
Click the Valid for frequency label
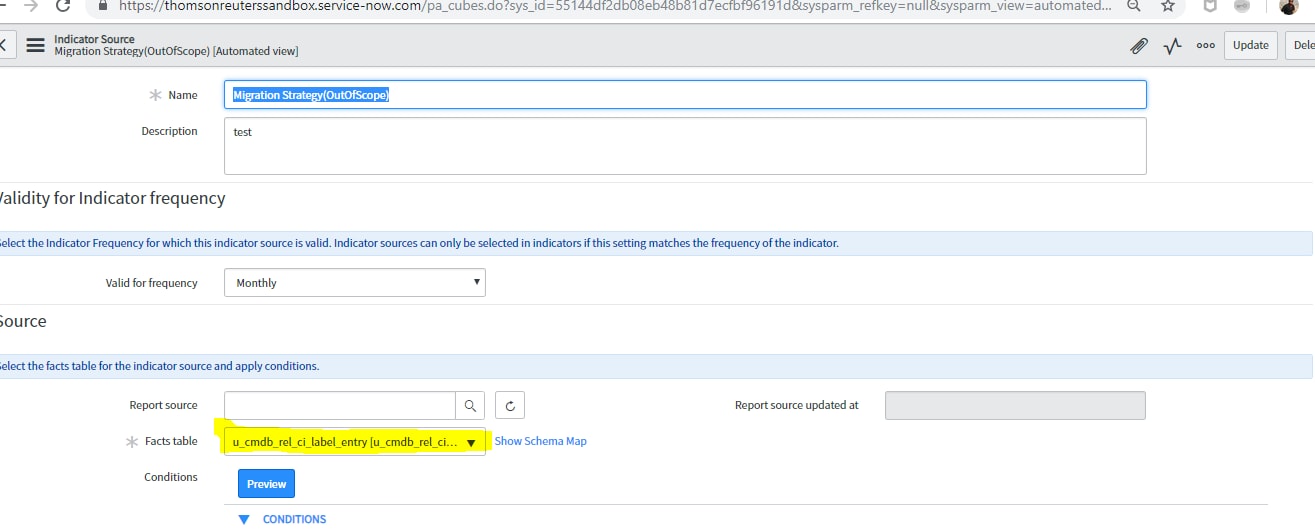point(152,283)
